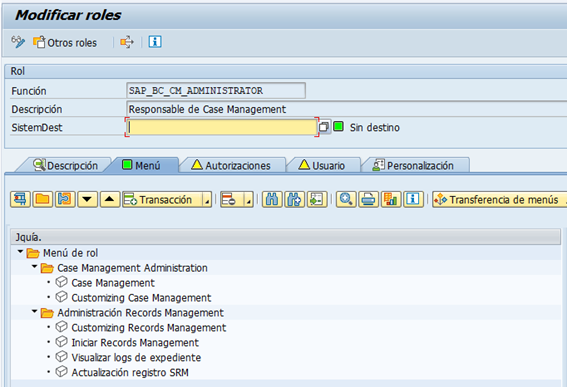Focus the SistemDest input field

coord(222,127)
